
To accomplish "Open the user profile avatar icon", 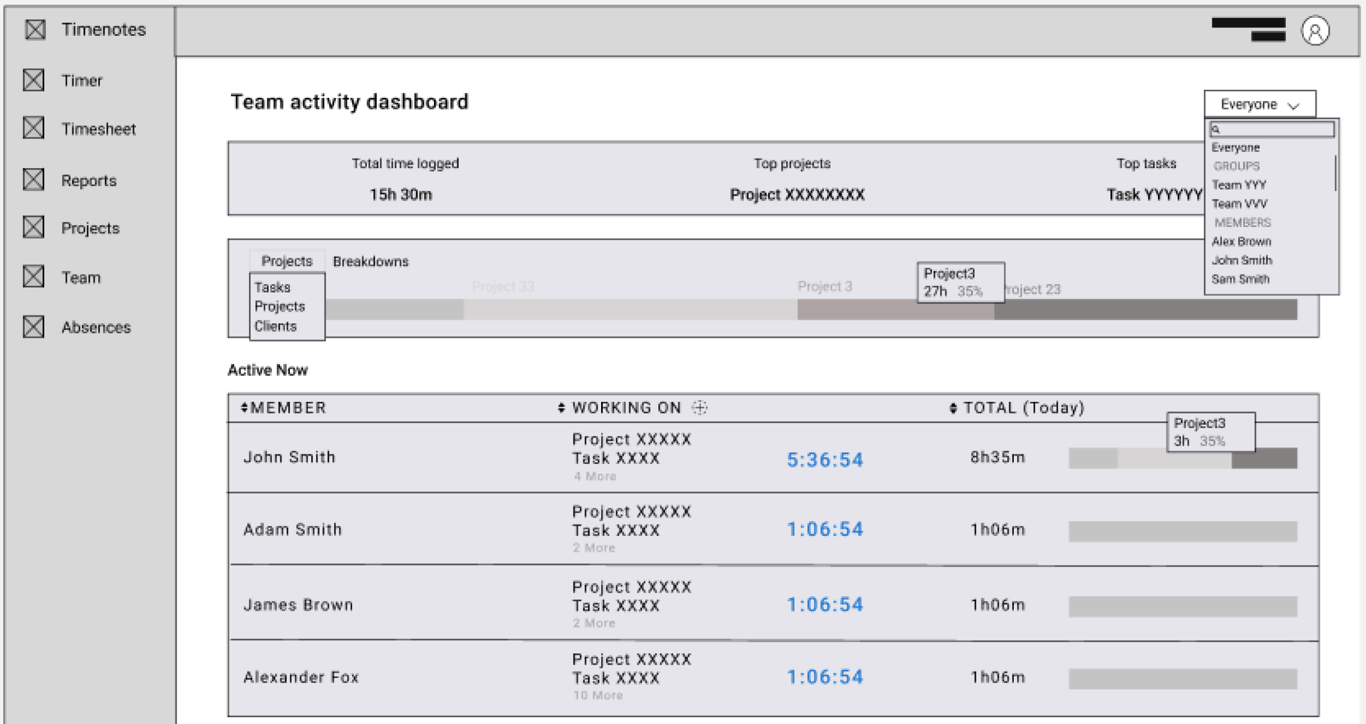I will tap(1315, 31).
